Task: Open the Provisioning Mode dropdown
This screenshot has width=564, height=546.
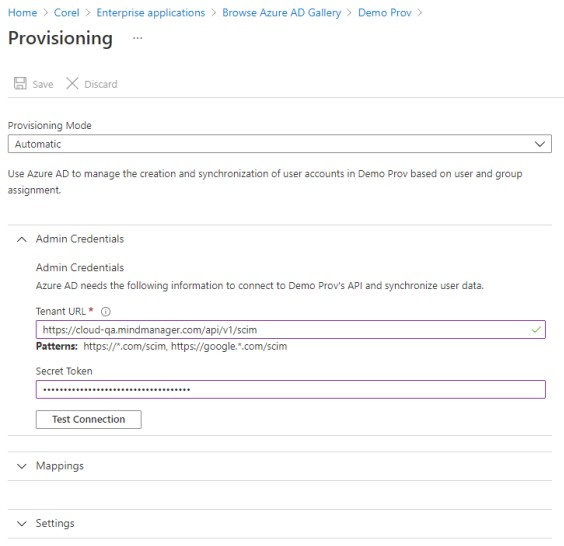Action: coord(279,144)
